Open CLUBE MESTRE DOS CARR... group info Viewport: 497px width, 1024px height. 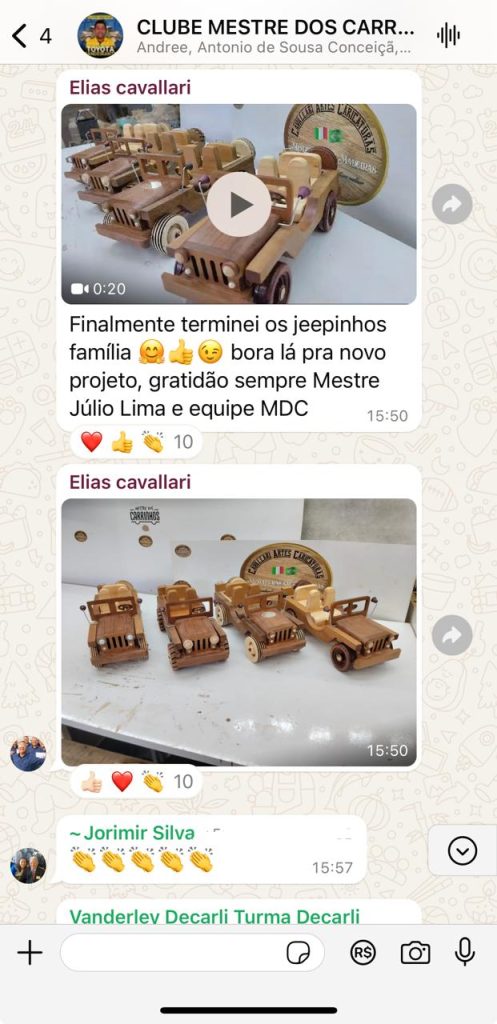pos(275,28)
